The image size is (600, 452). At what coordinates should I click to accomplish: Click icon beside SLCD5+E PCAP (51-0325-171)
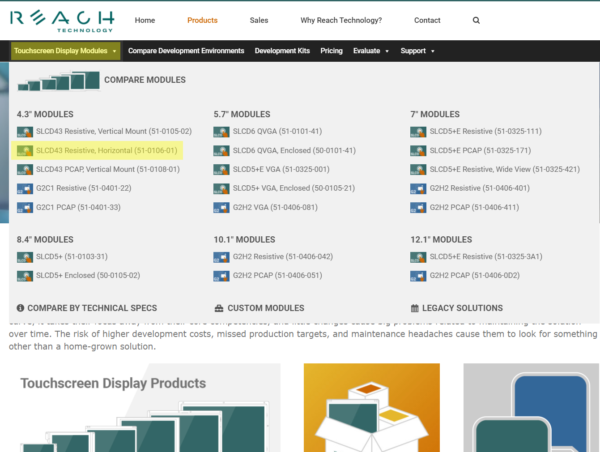tap(418, 151)
